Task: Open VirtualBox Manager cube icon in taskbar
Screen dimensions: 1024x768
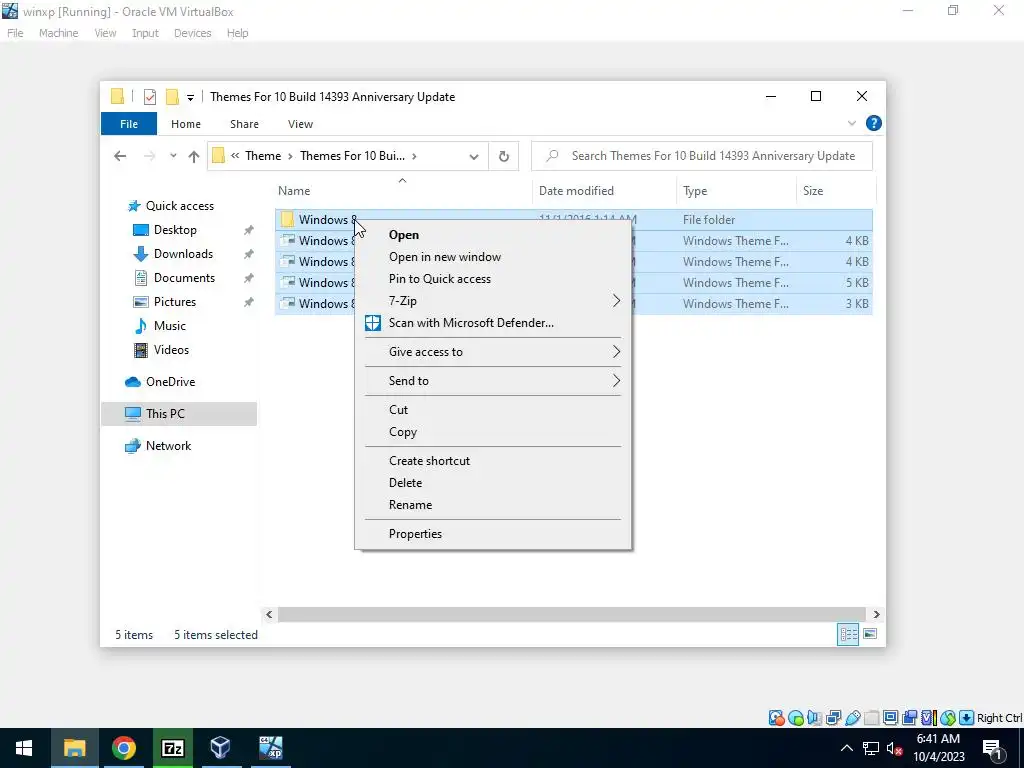Action: pos(220,748)
